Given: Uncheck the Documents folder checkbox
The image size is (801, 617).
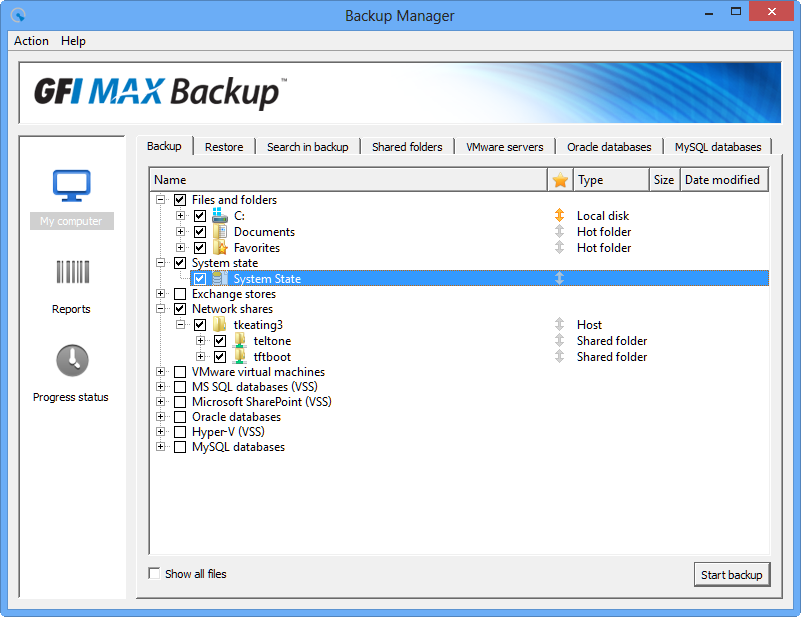Looking at the screenshot, I should (200, 232).
